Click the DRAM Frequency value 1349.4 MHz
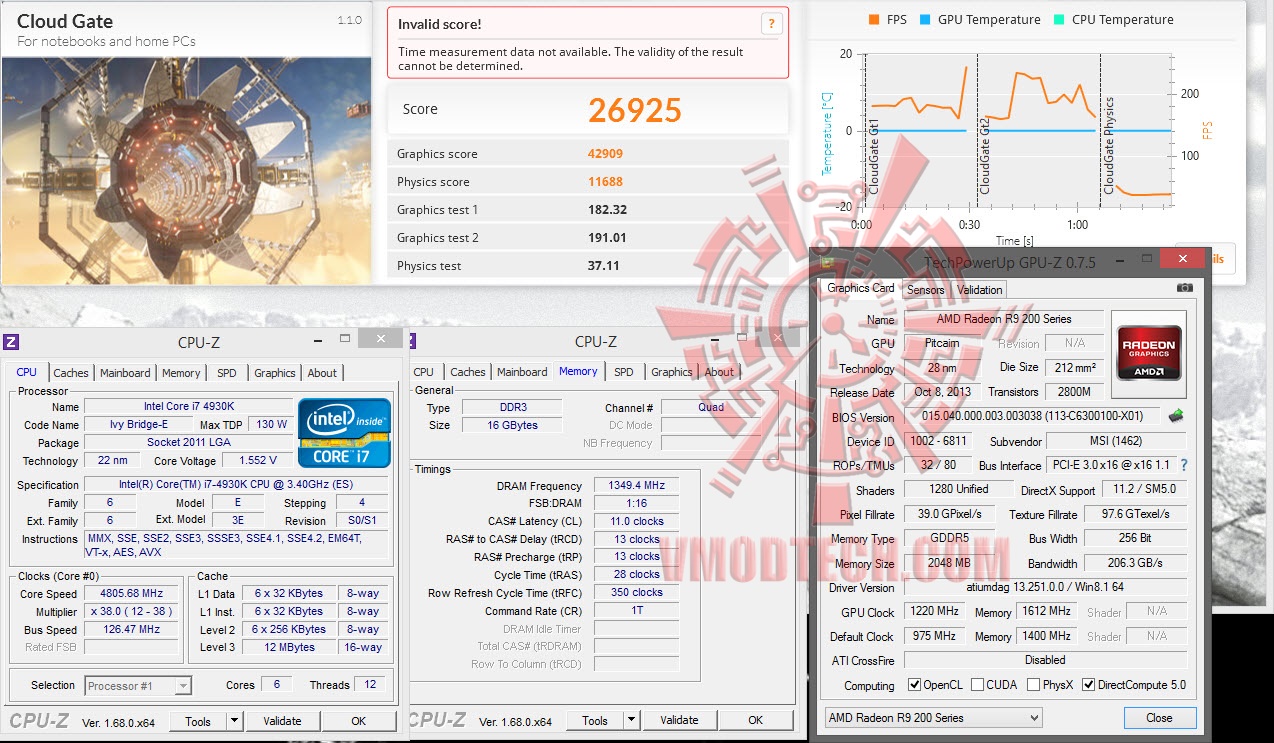This screenshot has height=743, width=1274. [636, 486]
